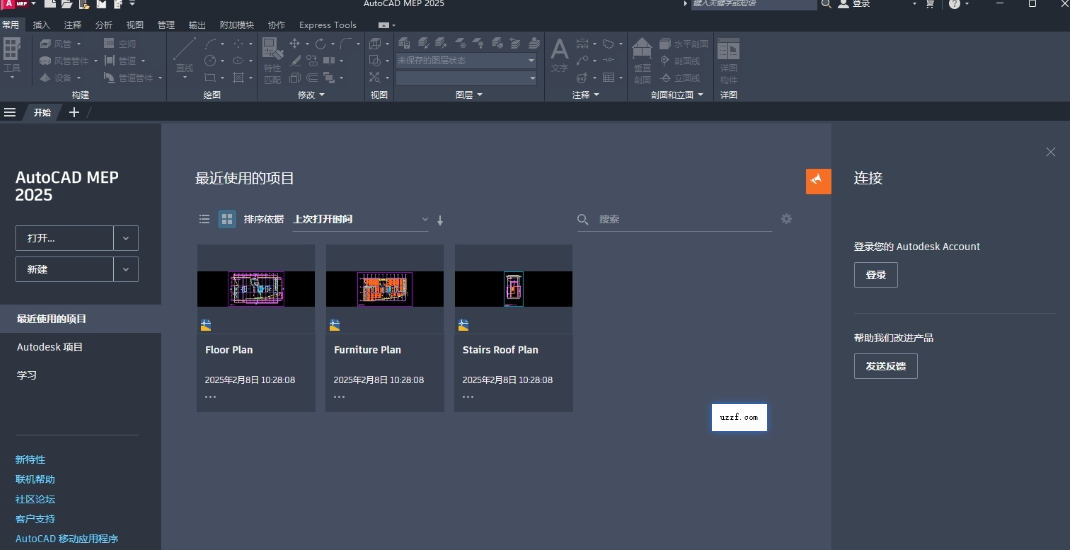Screen dimensions: 1070x550
Task: Open search settings gear icon
Action: pyautogui.click(x=786, y=218)
